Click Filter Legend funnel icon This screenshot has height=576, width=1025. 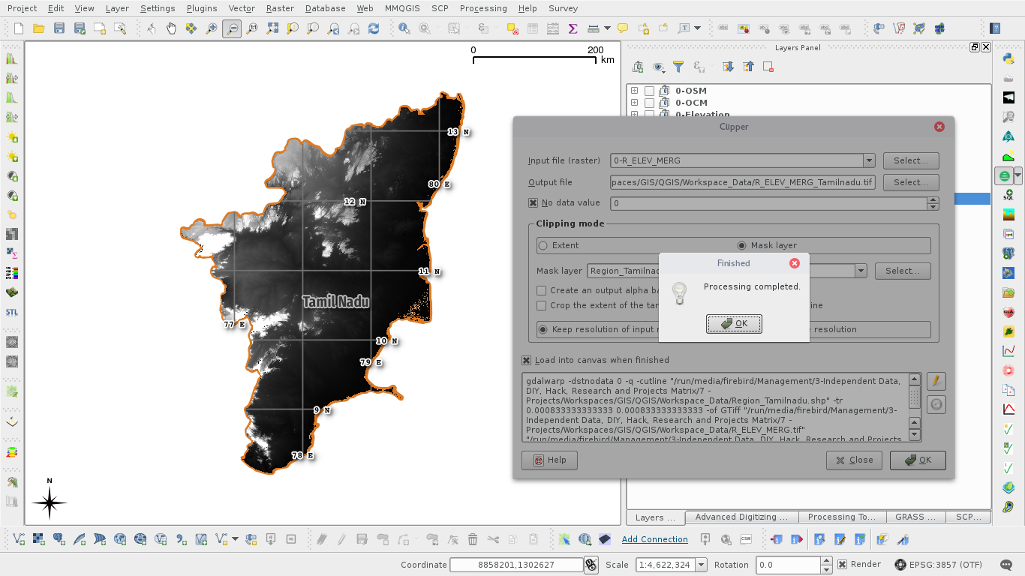click(679, 67)
